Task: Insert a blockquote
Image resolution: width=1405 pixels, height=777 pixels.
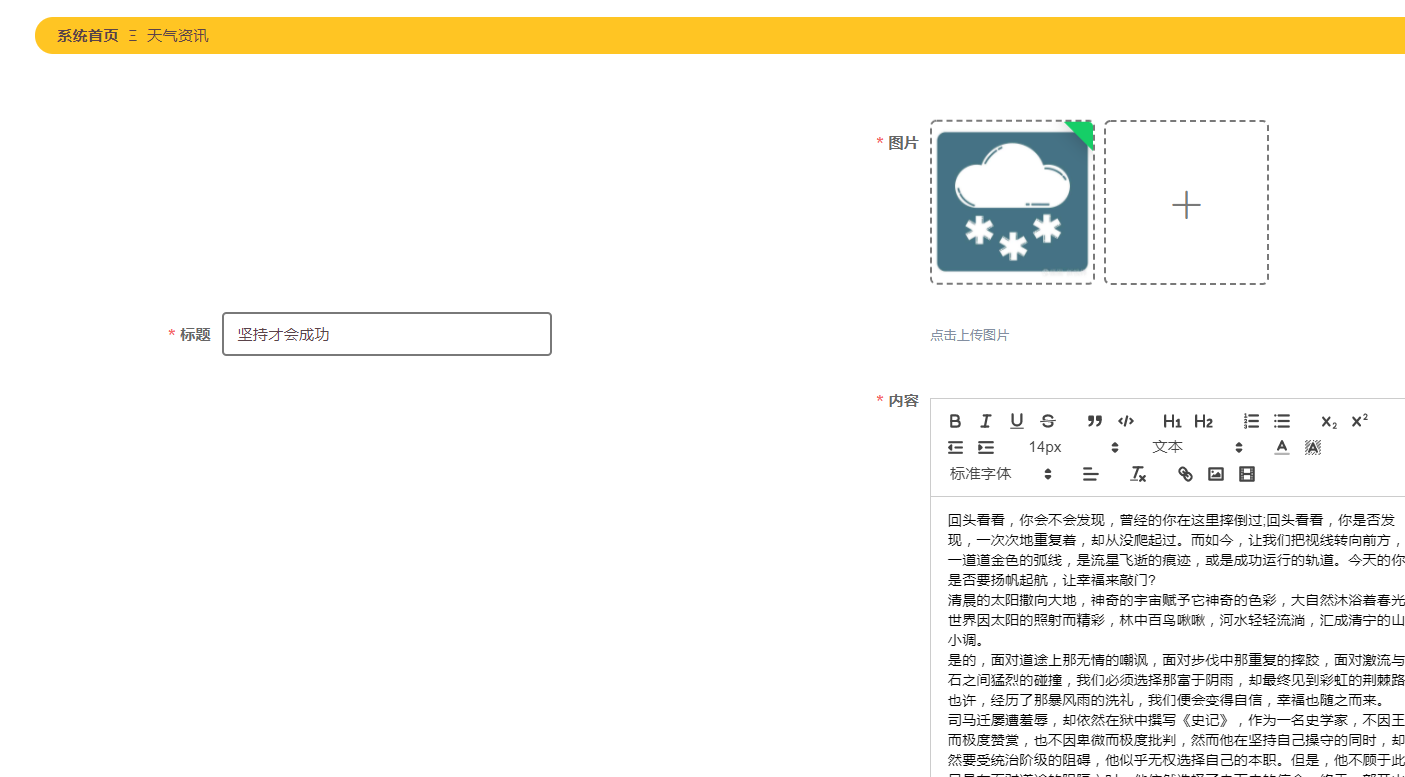Action: point(1095,421)
